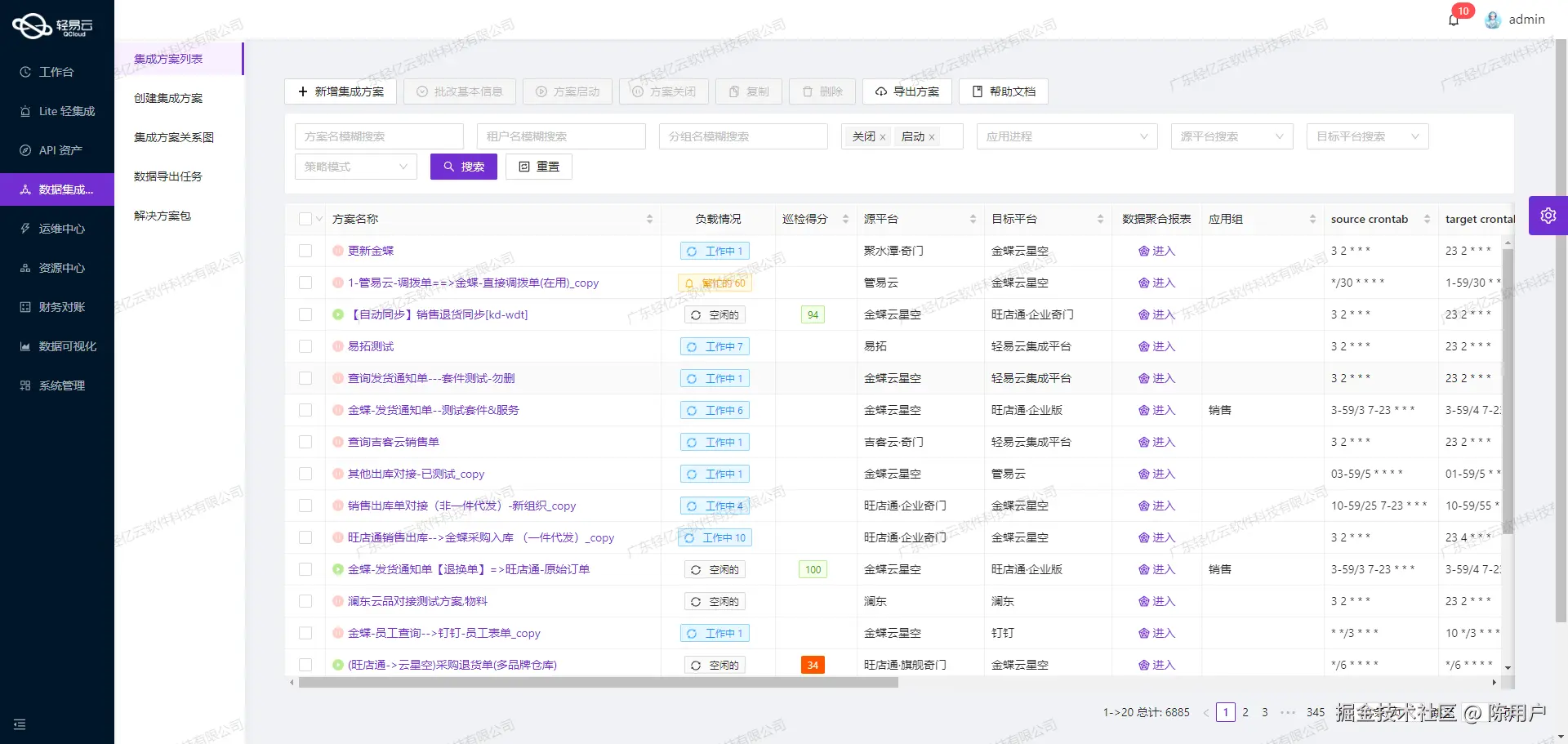Expand the 源平台搜索 dropdown
The image size is (1568, 744).
1232,136
